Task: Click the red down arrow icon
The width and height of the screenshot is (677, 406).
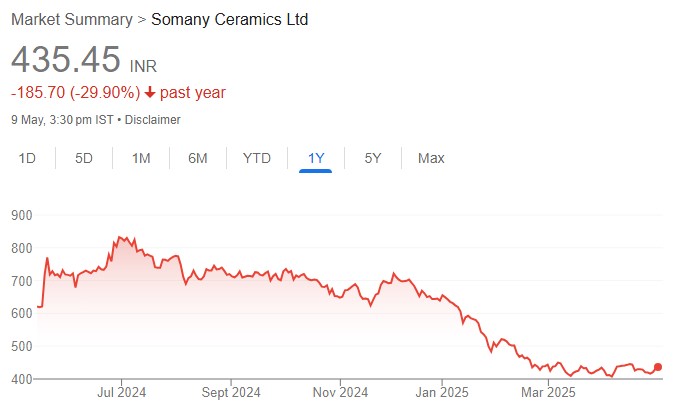Action: pos(149,93)
